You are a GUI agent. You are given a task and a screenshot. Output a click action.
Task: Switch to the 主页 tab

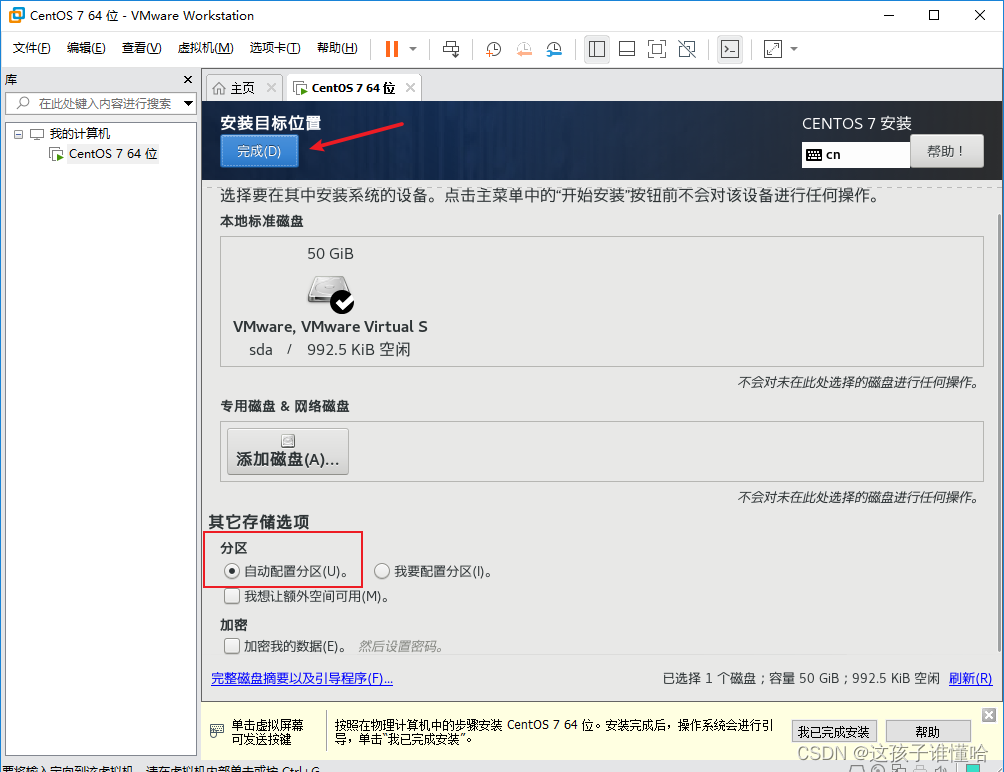click(243, 88)
